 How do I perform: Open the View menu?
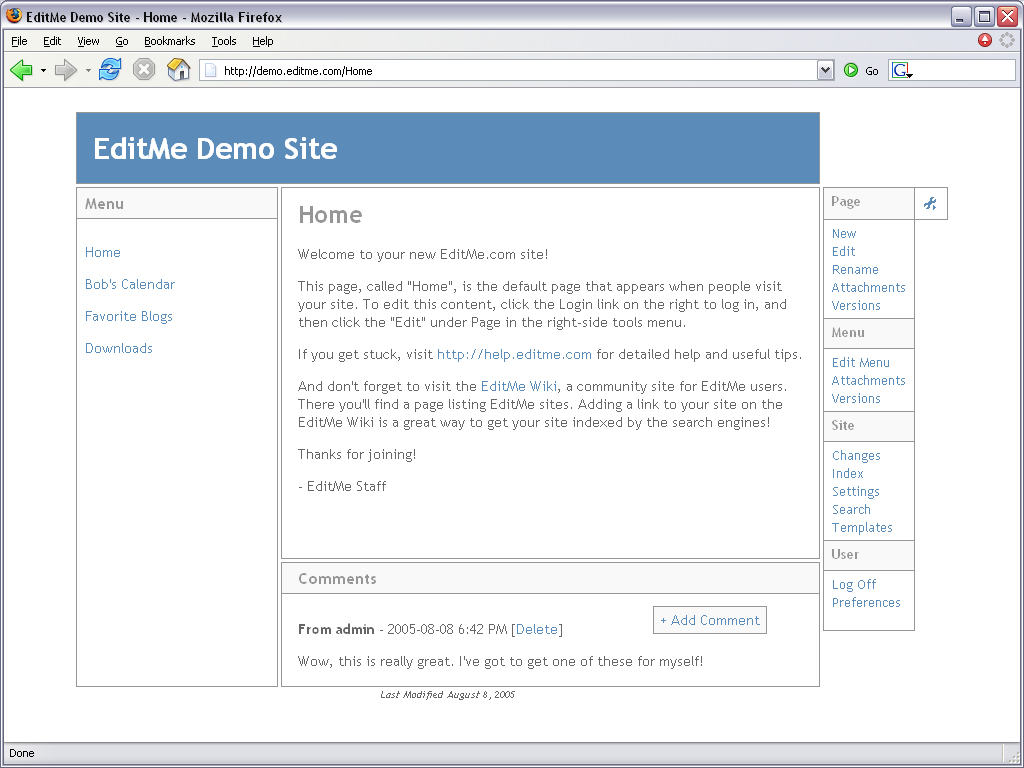tap(88, 41)
